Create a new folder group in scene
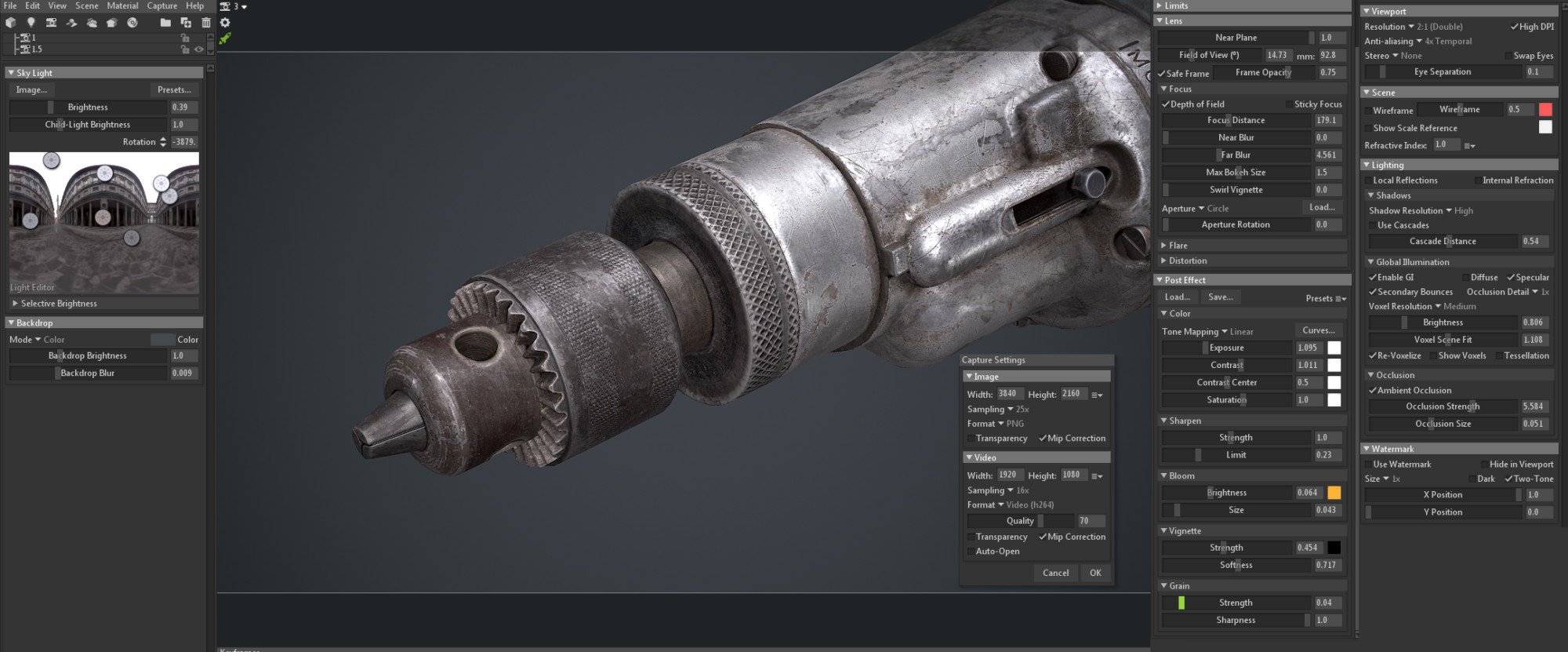The height and width of the screenshot is (652, 1568). pos(165,23)
